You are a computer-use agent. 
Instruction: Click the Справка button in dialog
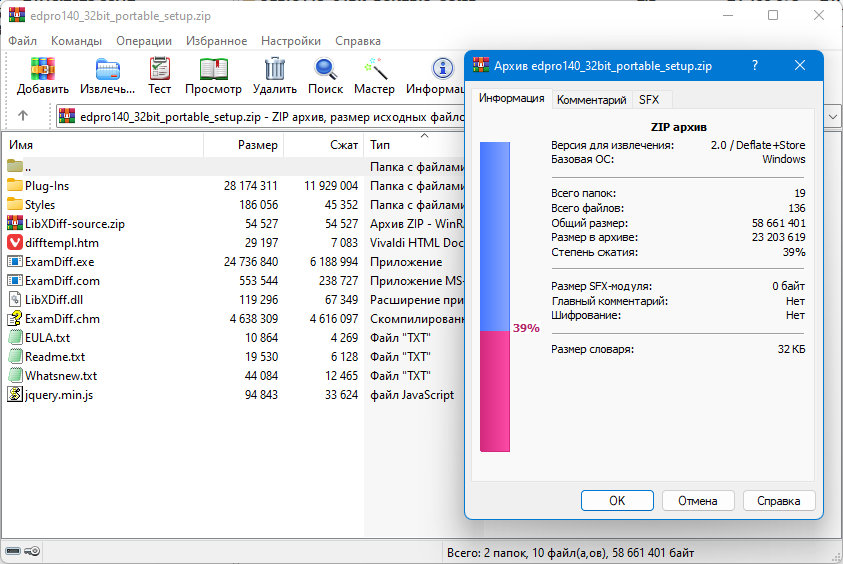[x=778, y=501]
